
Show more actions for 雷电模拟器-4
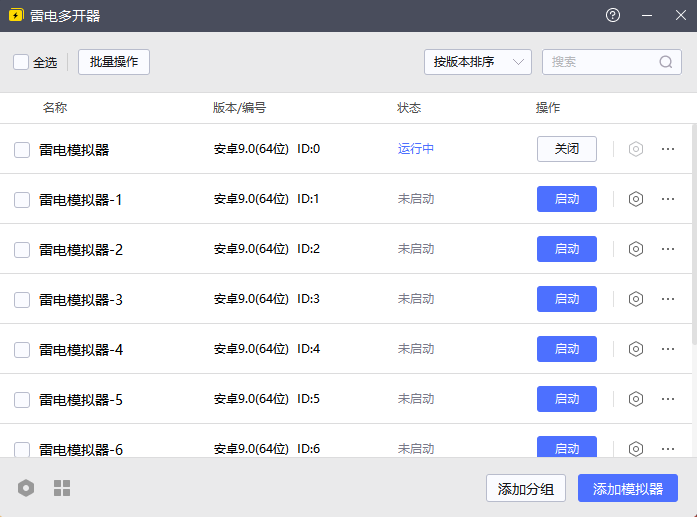668,349
